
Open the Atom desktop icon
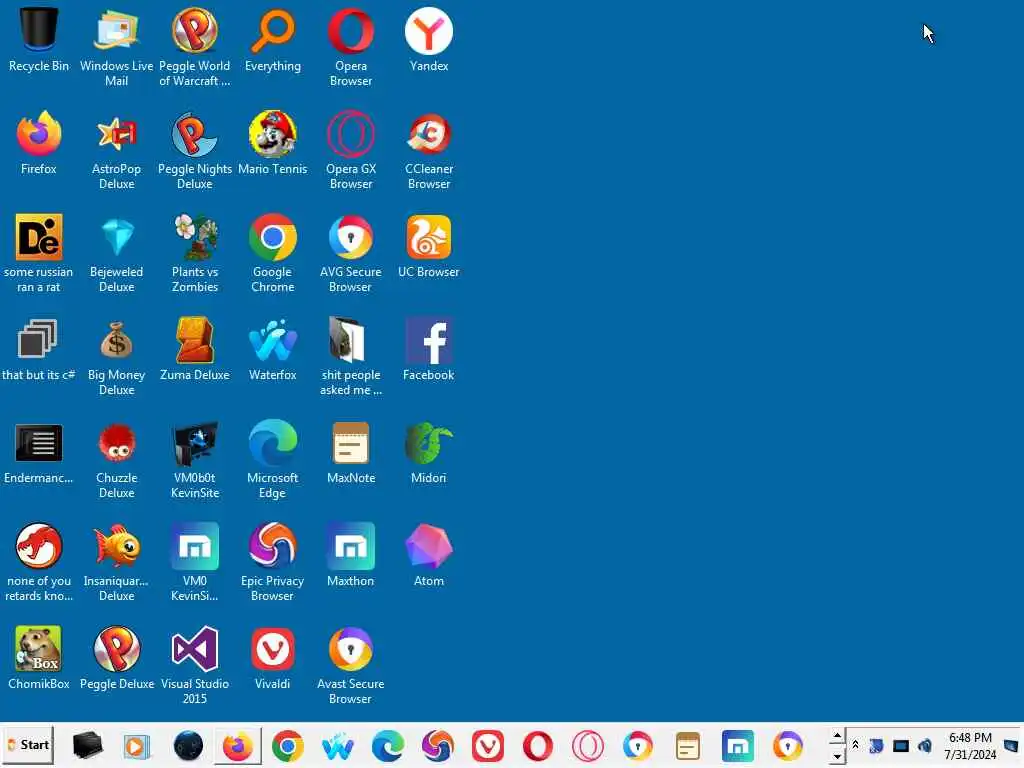428,556
